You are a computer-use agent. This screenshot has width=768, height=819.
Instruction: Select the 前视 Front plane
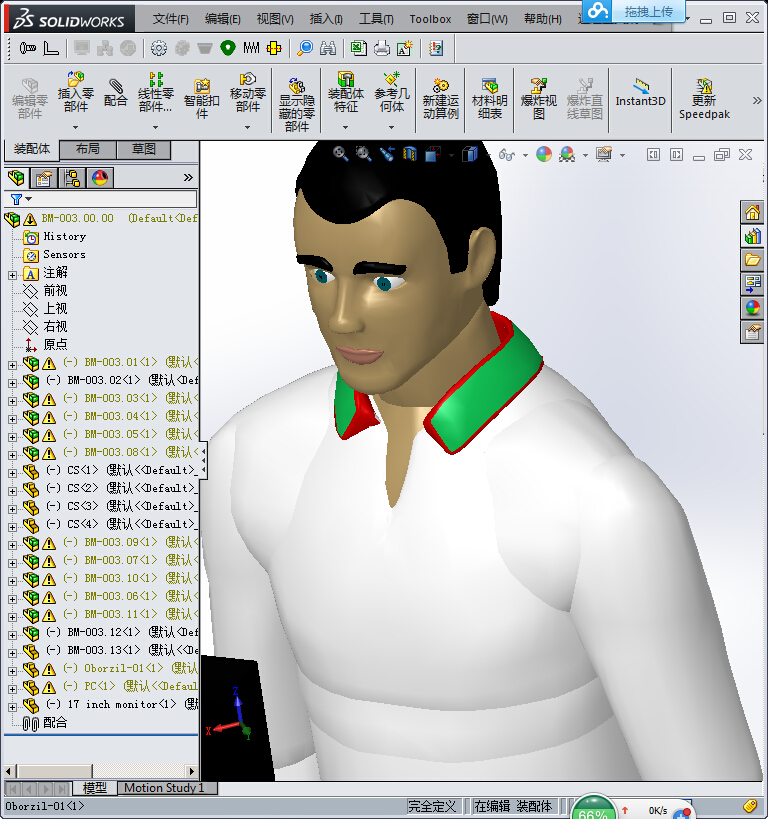pos(55,290)
